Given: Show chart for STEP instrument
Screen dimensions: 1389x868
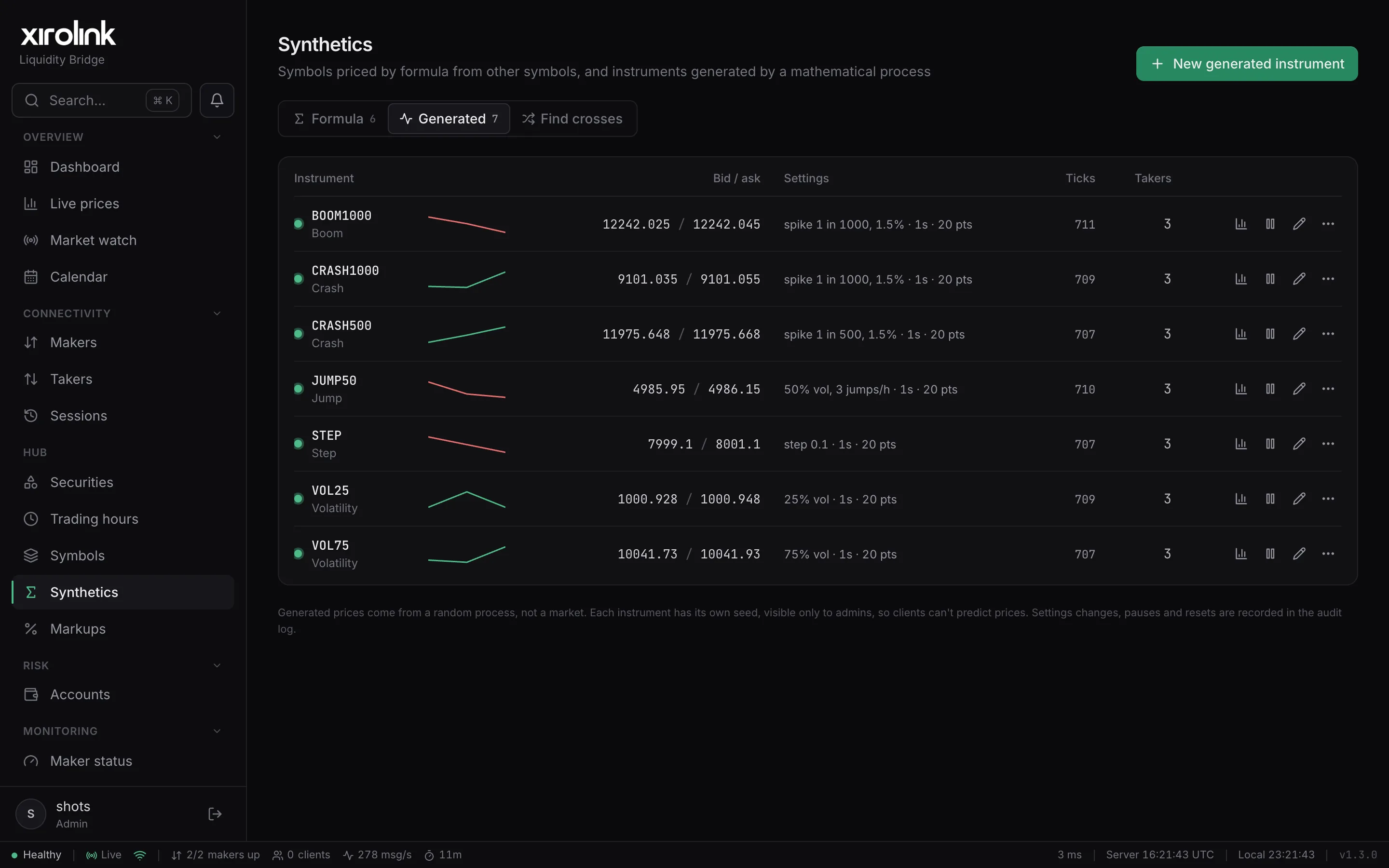Looking at the screenshot, I should point(1241,444).
